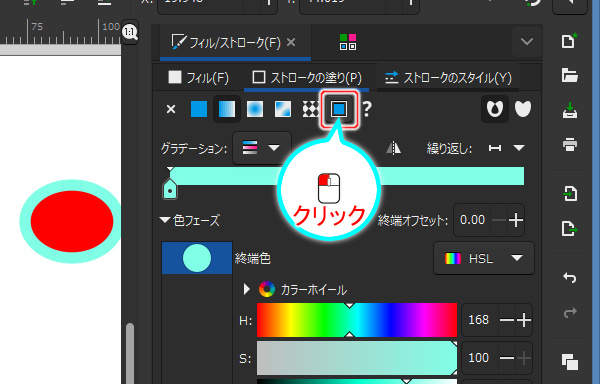600x384 pixels.
Task: Decrease the H value with minus
Action: (507, 320)
